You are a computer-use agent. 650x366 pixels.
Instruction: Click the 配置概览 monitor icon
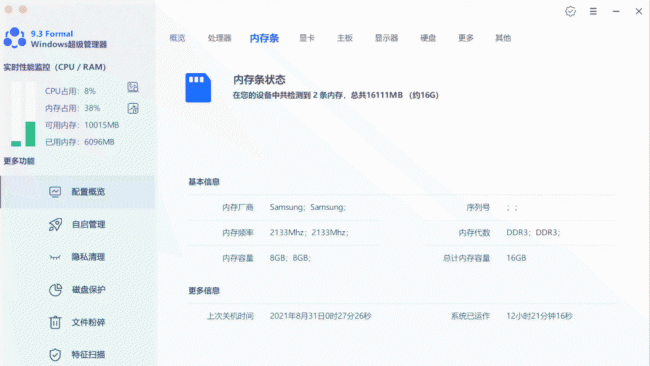click(55, 191)
